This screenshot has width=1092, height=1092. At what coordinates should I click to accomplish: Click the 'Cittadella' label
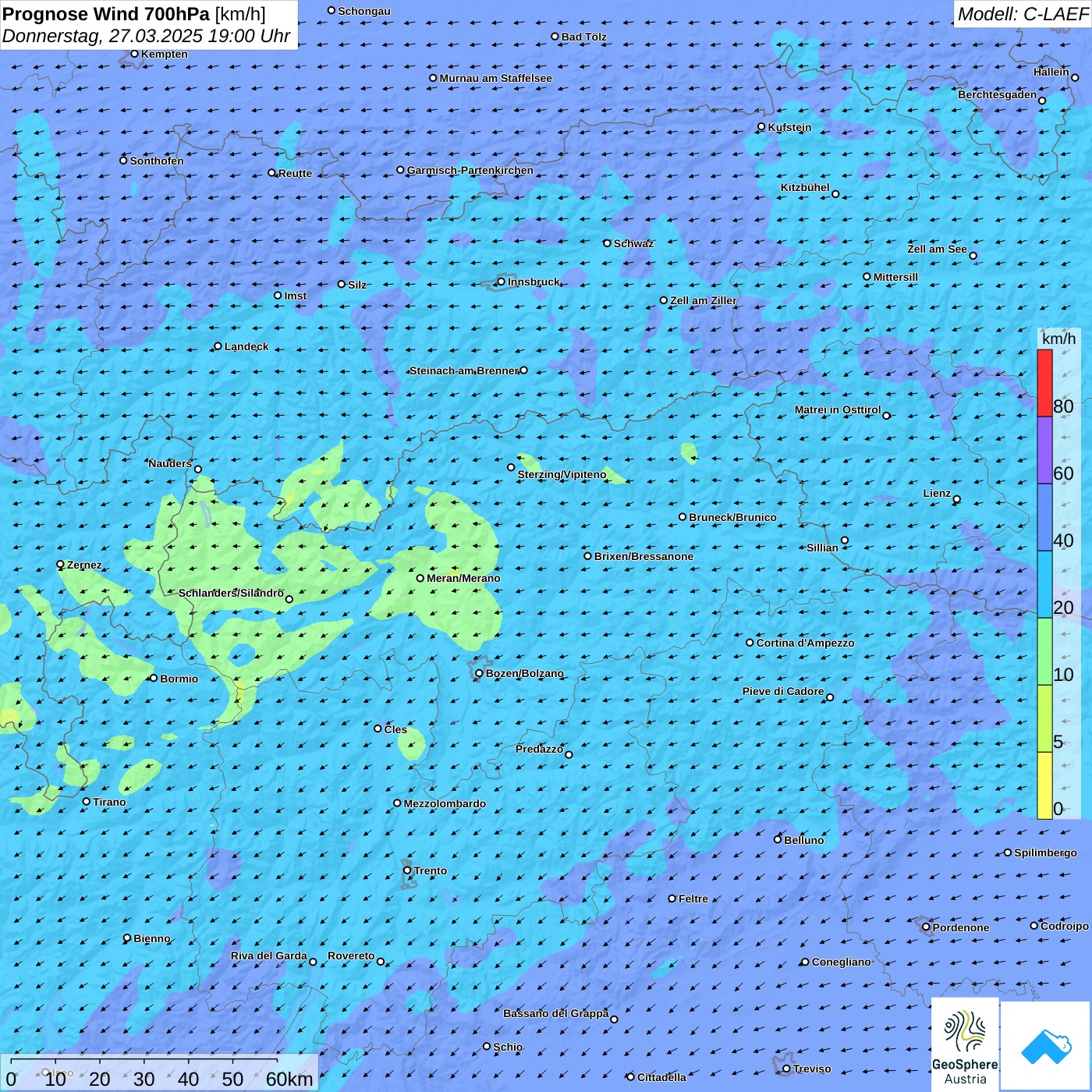[661, 1077]
